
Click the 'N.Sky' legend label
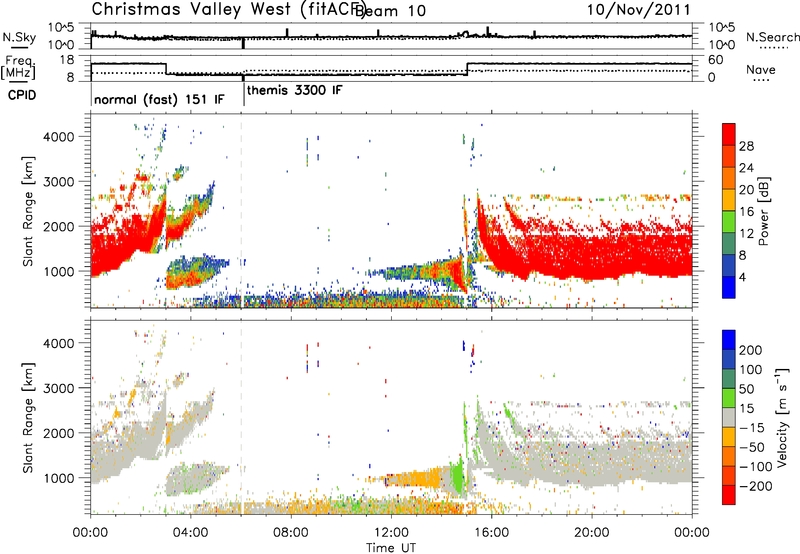pyautogui.click(x=19, y=37)
